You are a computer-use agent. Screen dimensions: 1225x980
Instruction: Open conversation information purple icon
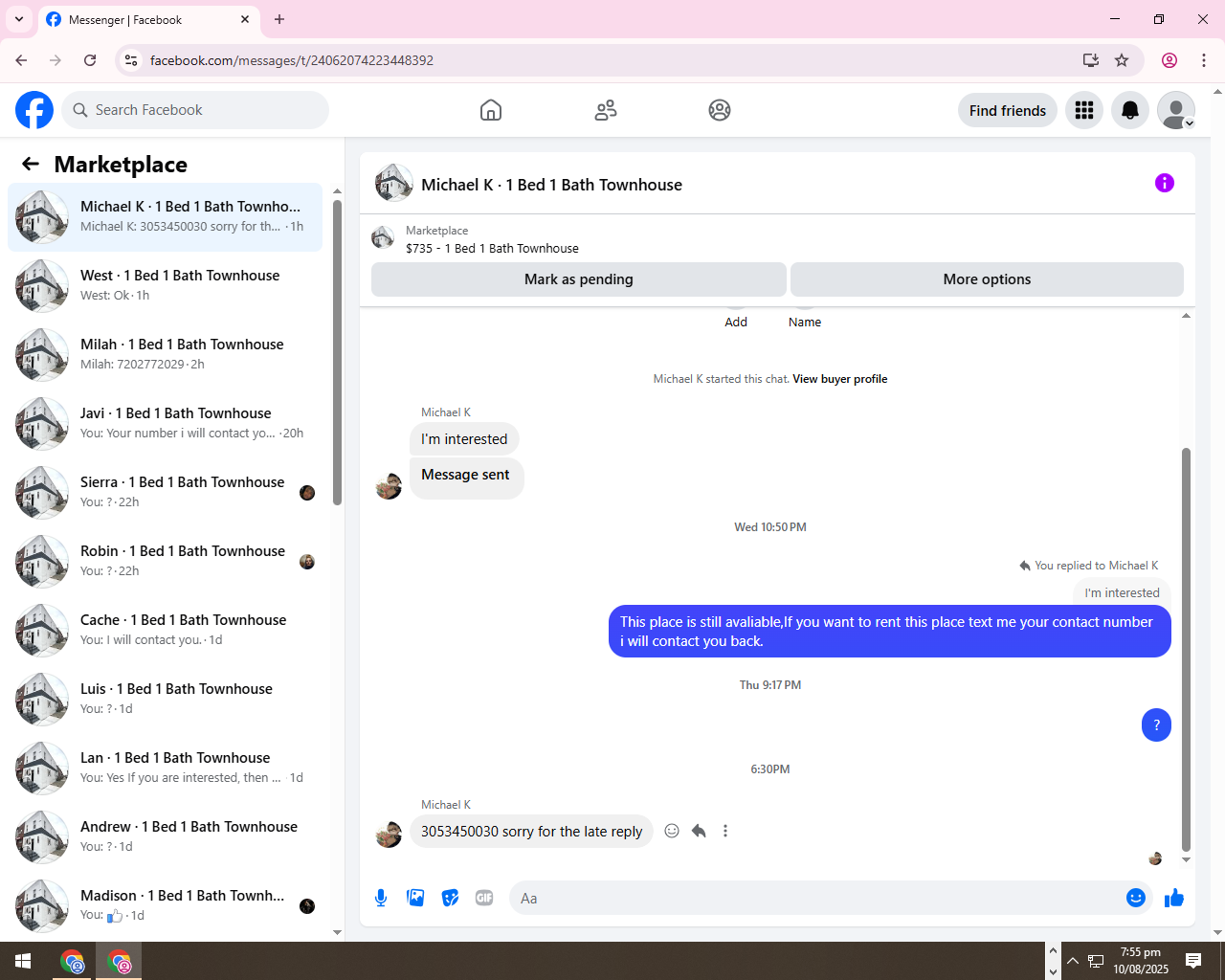[x=1165, y=183]
